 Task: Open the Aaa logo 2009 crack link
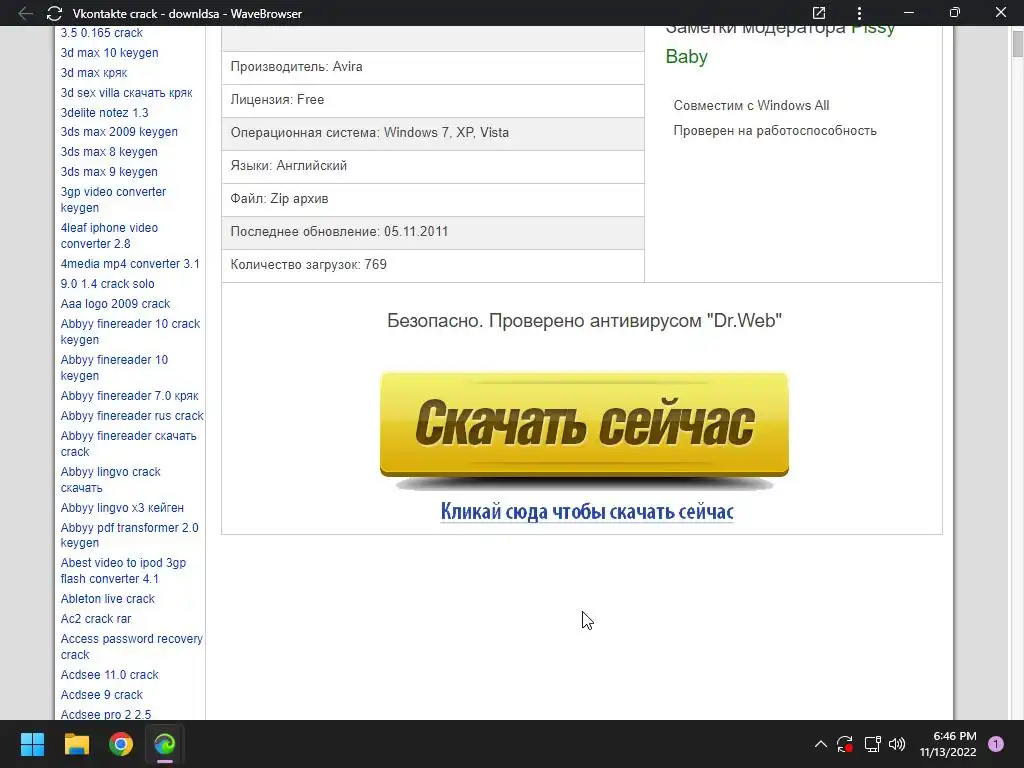coord(115,304)
